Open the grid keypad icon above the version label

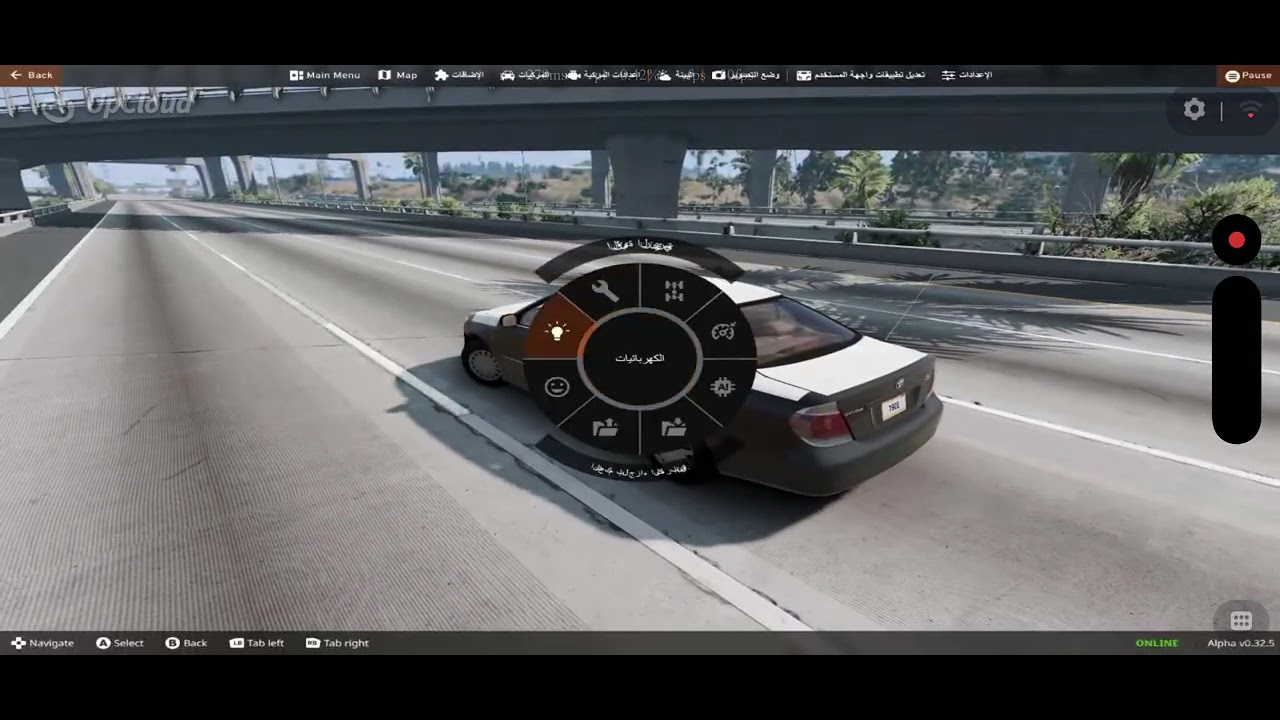coord(1241,620)
